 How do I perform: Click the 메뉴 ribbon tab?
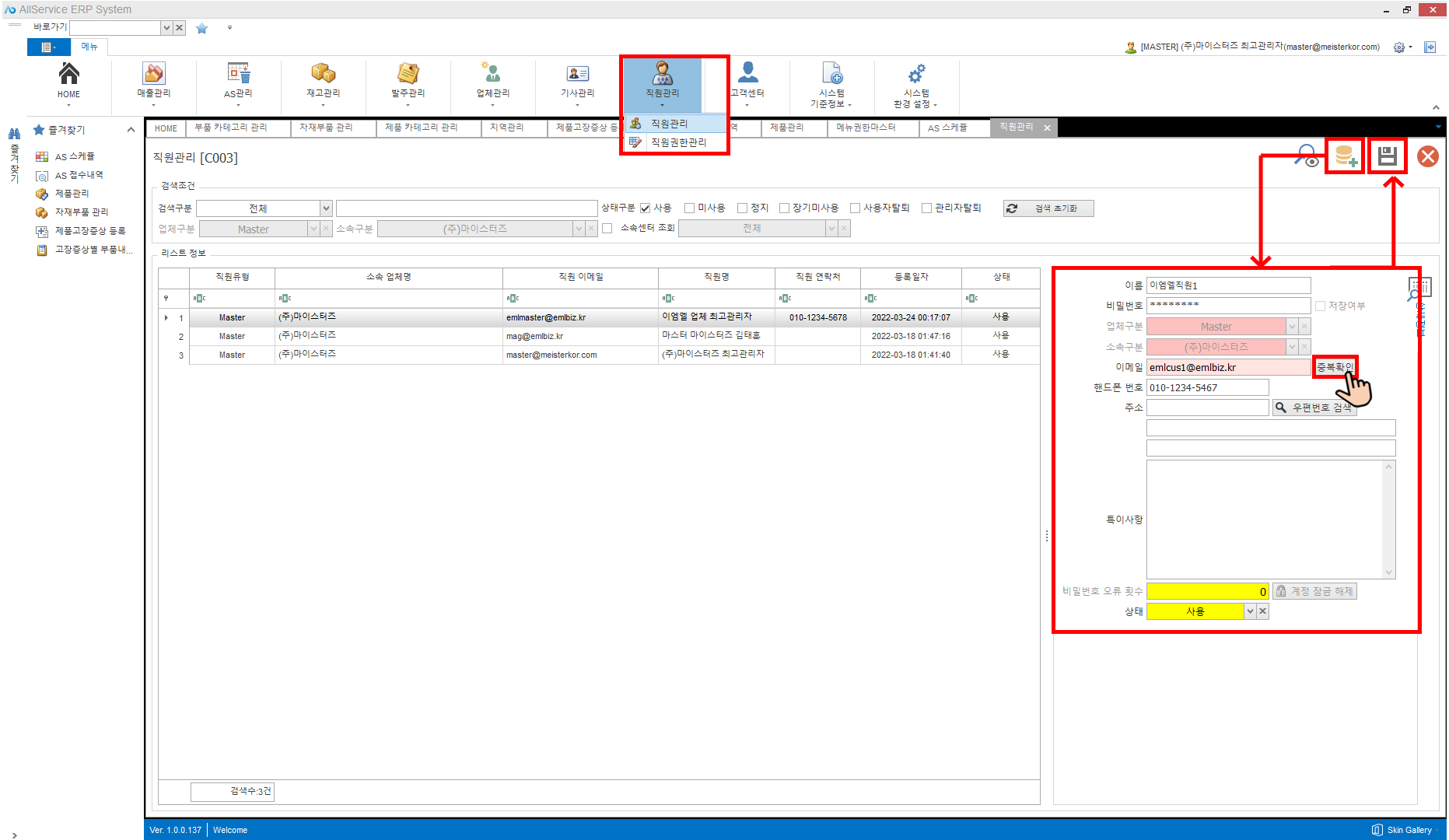[89, 47]
